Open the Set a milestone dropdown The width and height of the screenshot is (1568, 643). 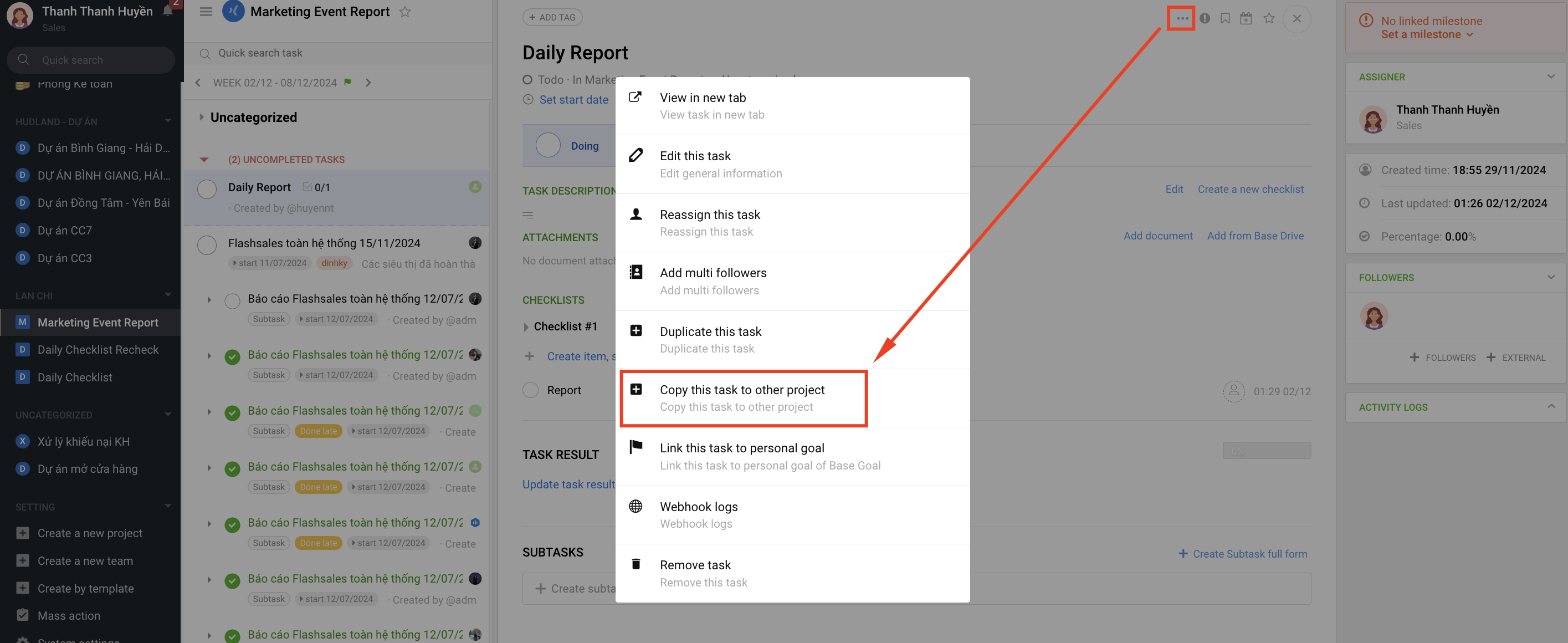[1426, 35]
